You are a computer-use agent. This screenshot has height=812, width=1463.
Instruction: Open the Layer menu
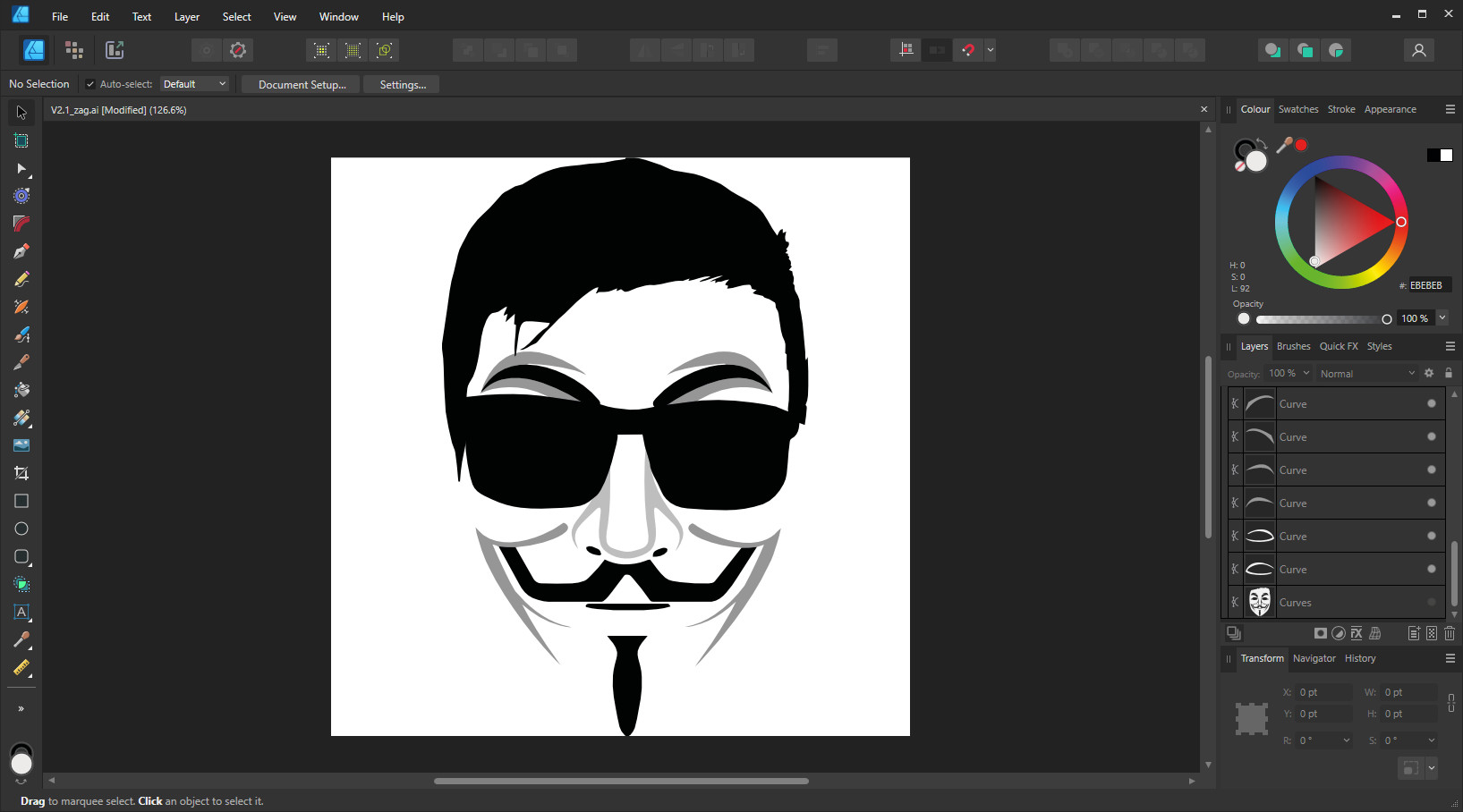[187, 17]
